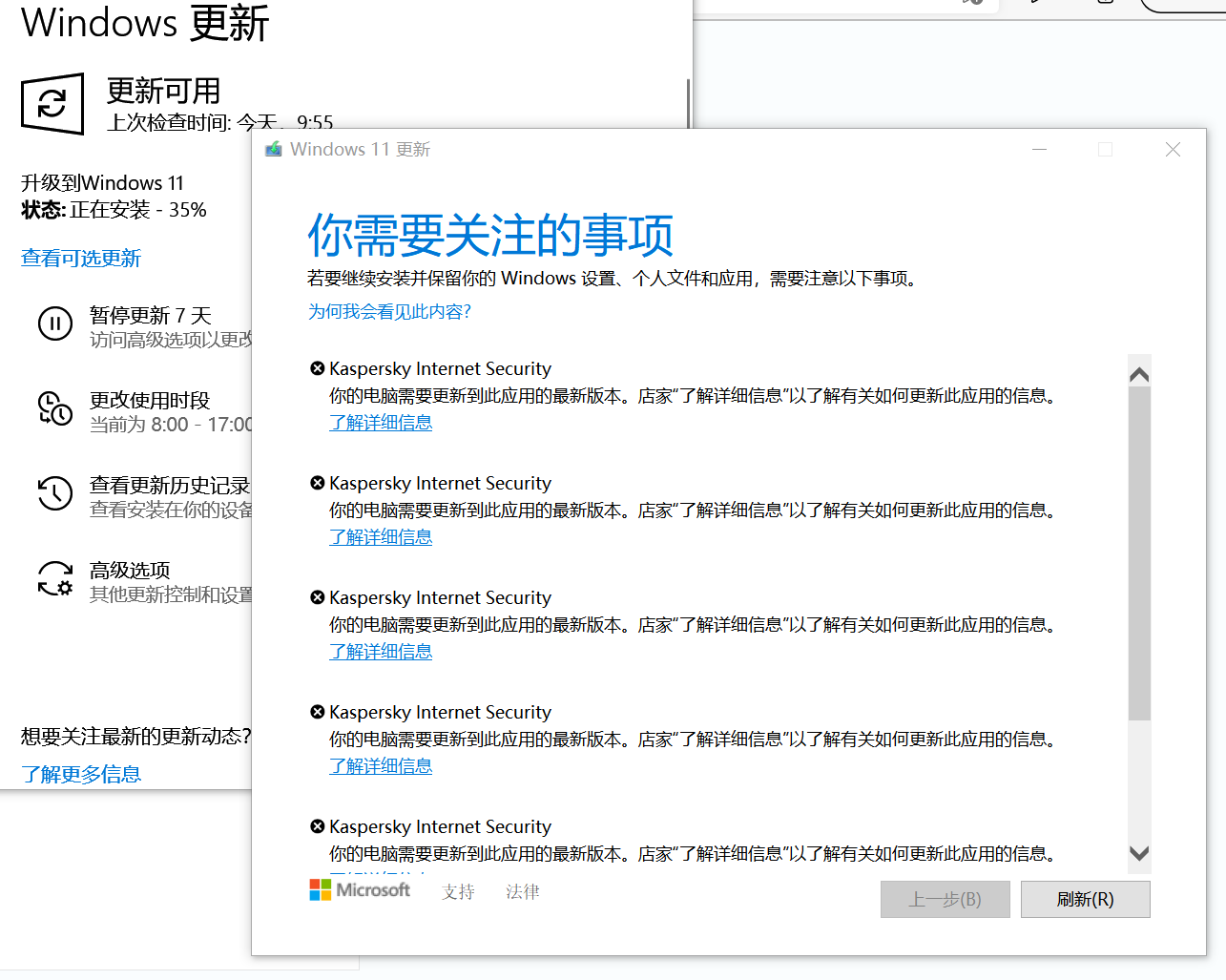Image resolution: width=1226 pixels, height=980 pixels.
Task: Click the 上次检查时间 text
Action: click(x=220, y=121)
